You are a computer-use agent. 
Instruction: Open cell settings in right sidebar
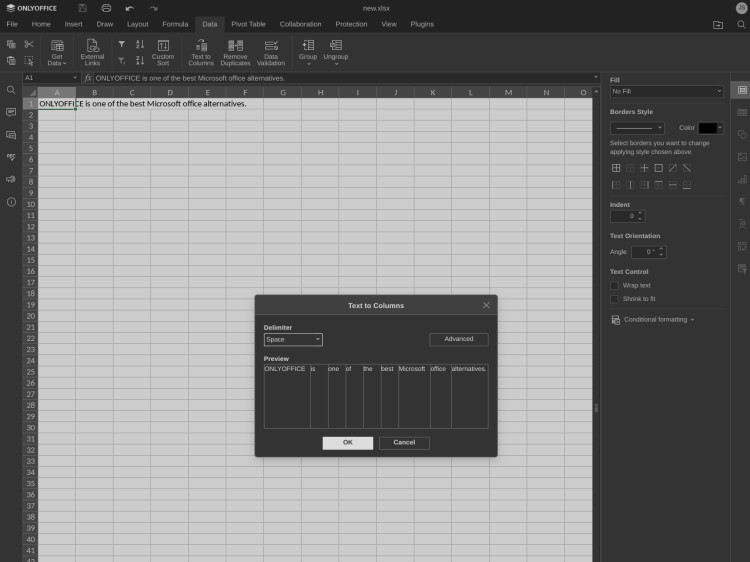[742, 90]
